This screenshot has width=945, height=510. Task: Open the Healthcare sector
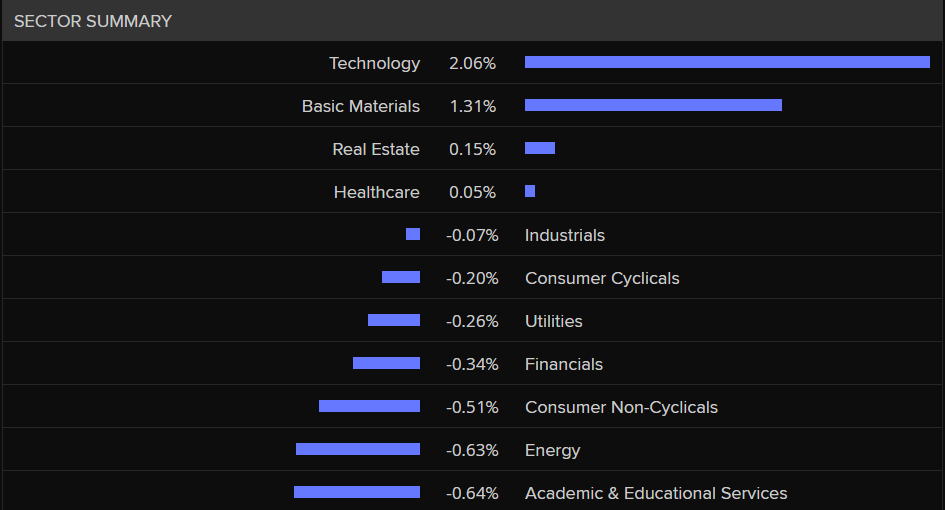tap(376, 192)
